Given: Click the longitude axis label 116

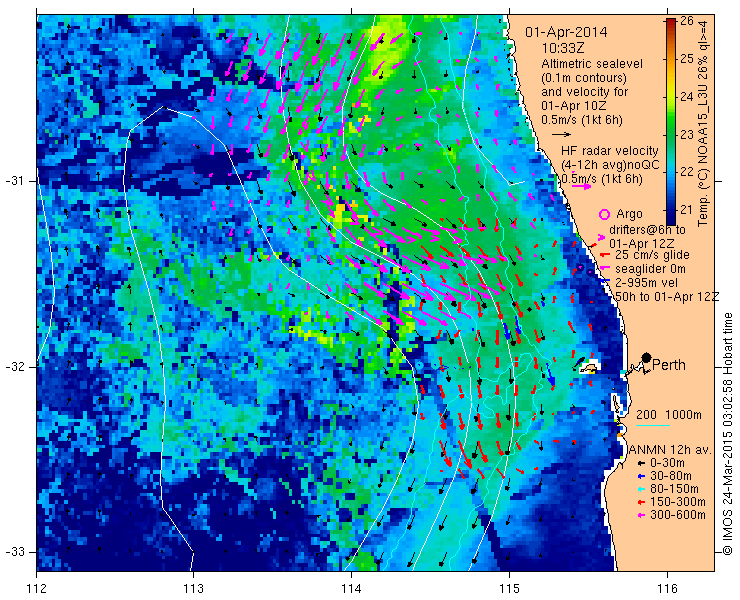Looking at the screenshot, I should pos(666,588).
